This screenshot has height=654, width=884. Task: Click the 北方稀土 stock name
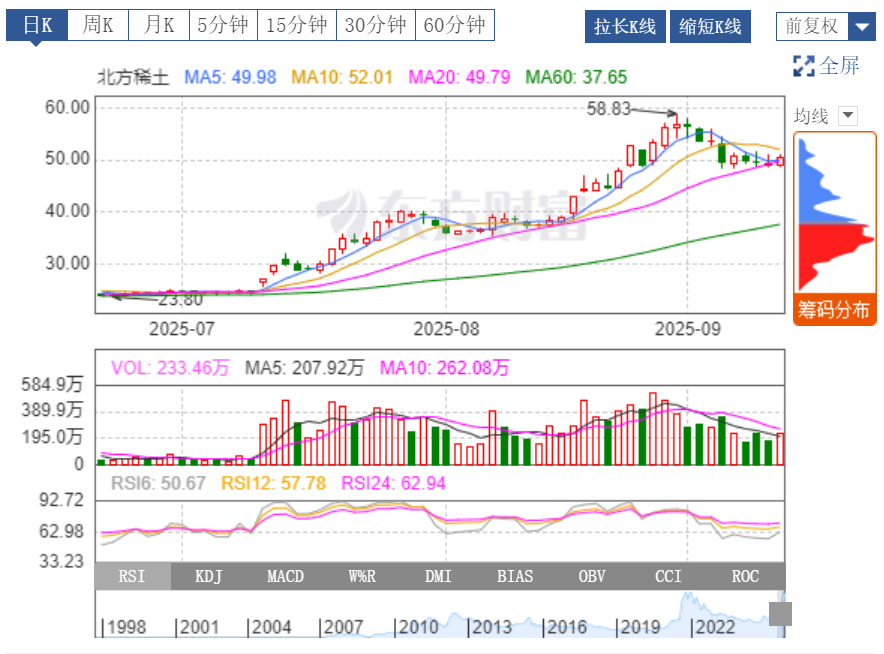click(133, 77)
